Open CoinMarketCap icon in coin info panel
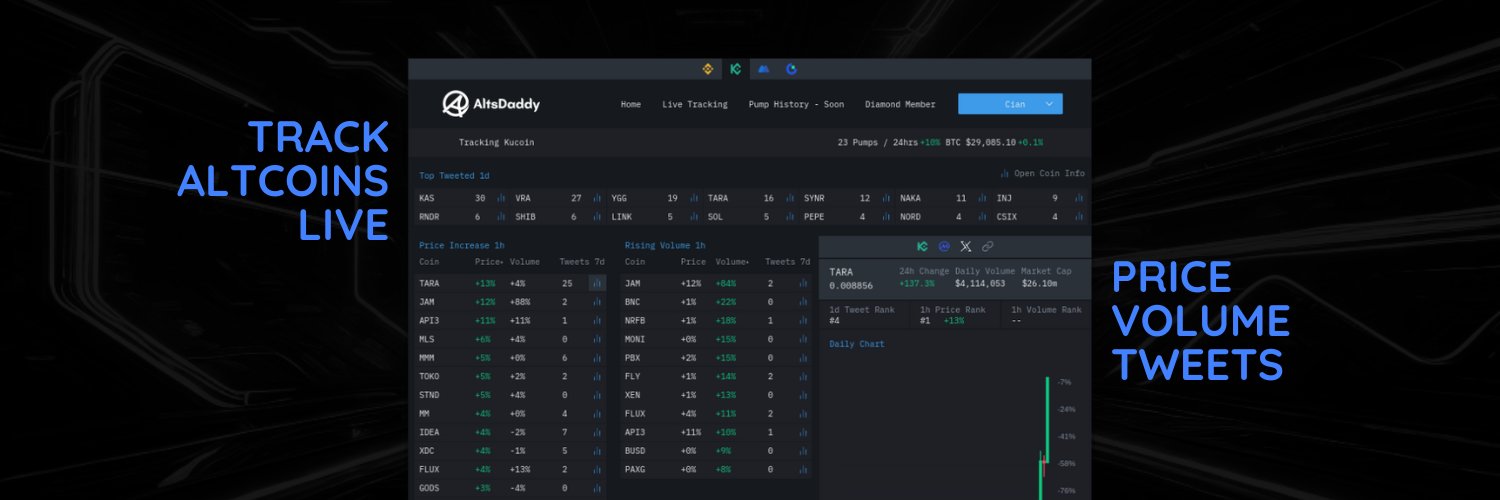The width and height of the screenshot is (1500, 500). click(944, 246)
